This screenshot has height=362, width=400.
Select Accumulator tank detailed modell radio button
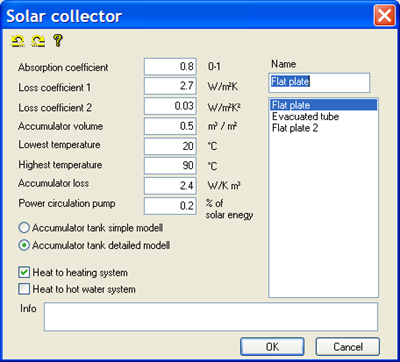24,246
